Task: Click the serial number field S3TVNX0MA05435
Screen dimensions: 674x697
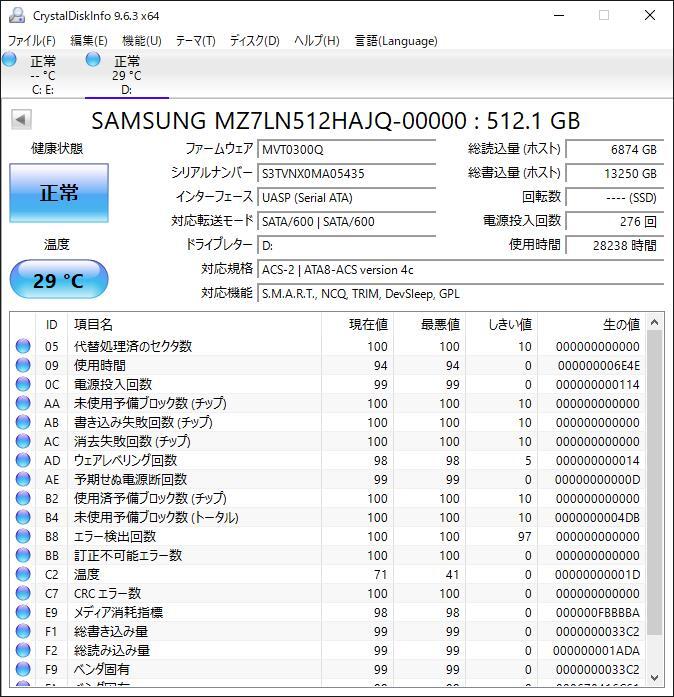Action: click(x=346, y=173)
